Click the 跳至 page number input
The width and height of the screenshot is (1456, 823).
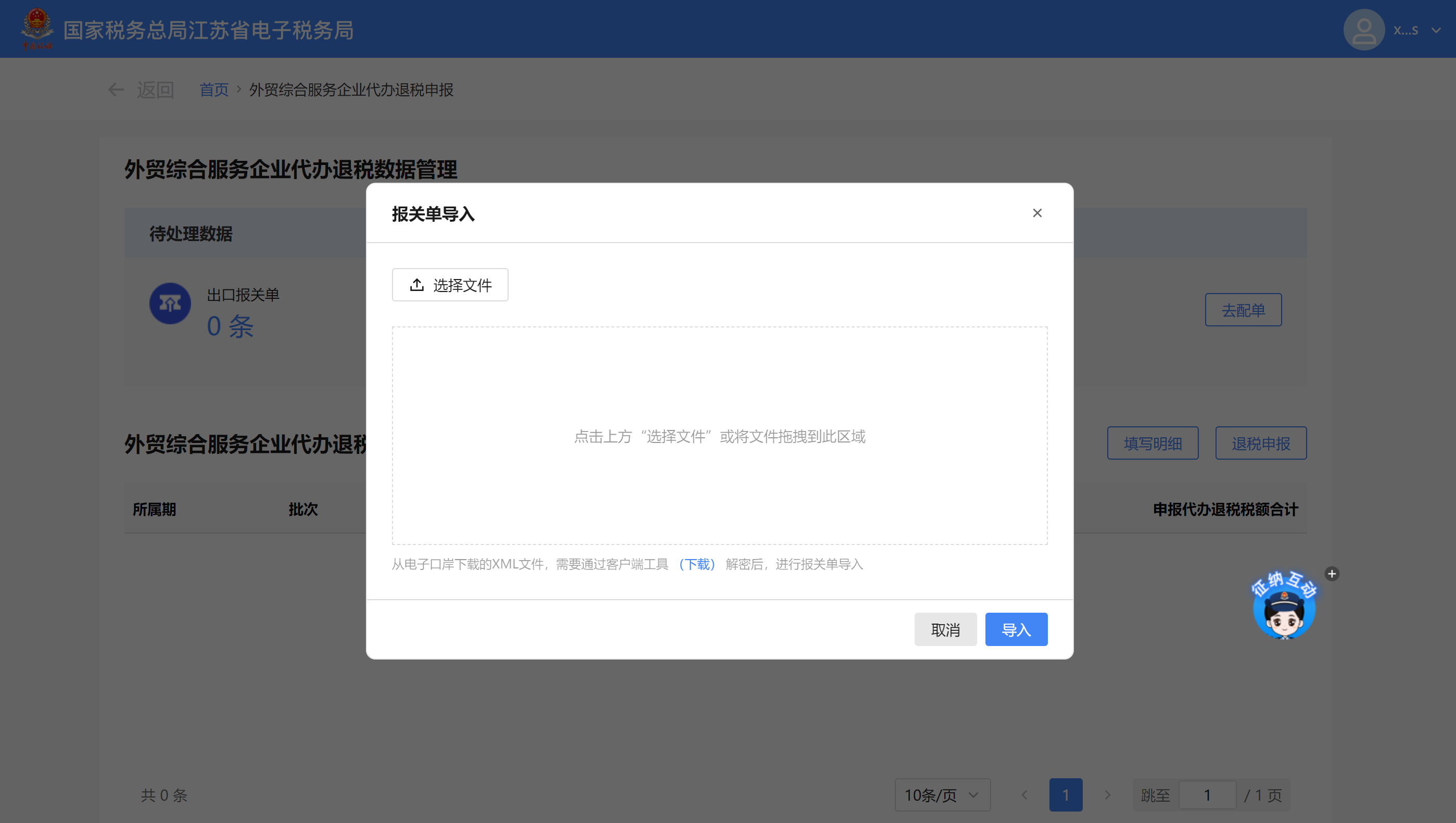coord(1207,795)
